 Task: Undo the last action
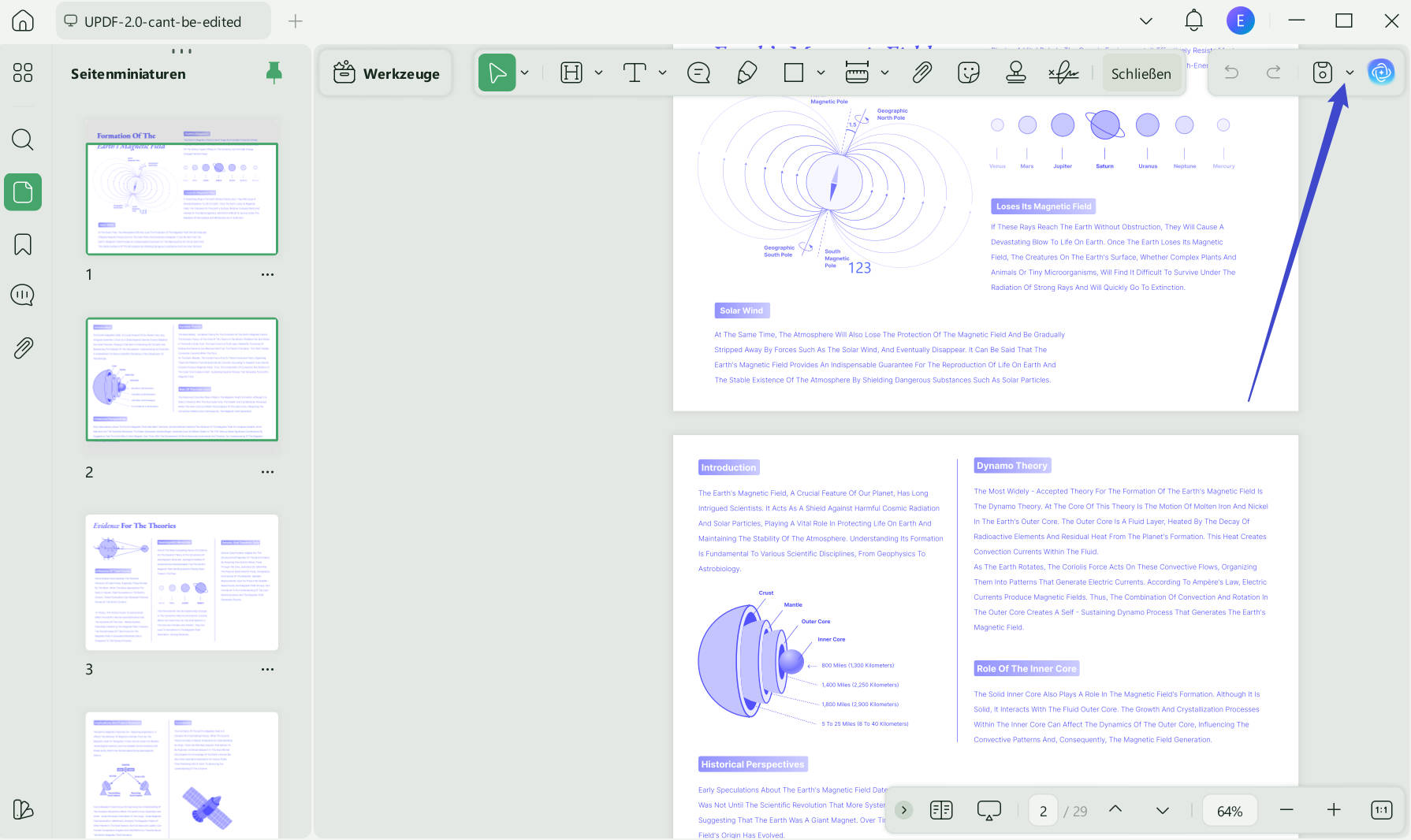point(1230,72)
